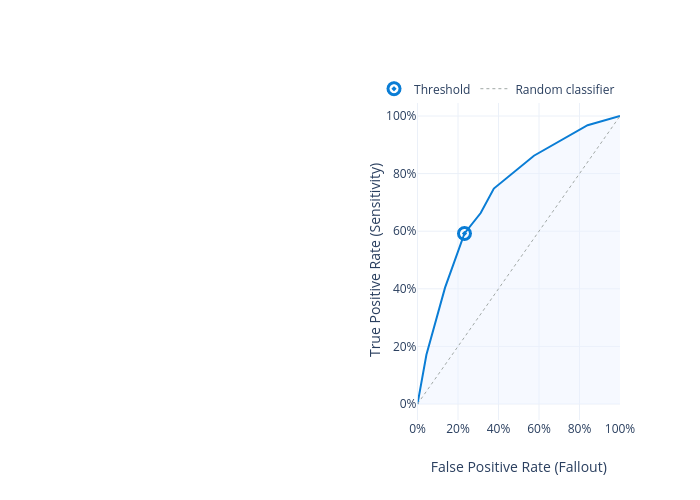Click the 40% label on False Positive axis
The width and height of the screenshot is (700, 500).
coord(498,429)
